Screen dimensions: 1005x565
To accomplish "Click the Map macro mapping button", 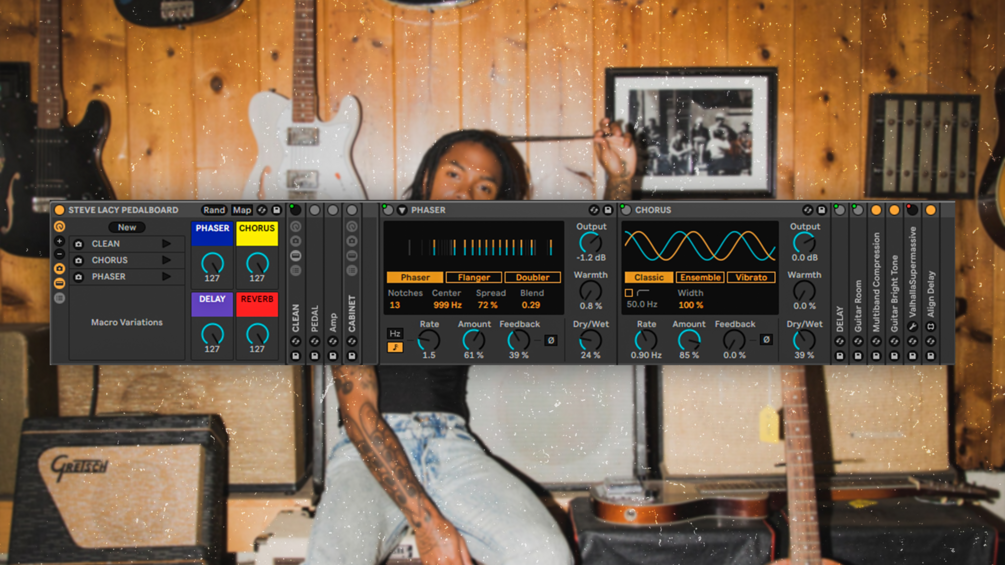I will pyautogui.click(x=242, y=210).
